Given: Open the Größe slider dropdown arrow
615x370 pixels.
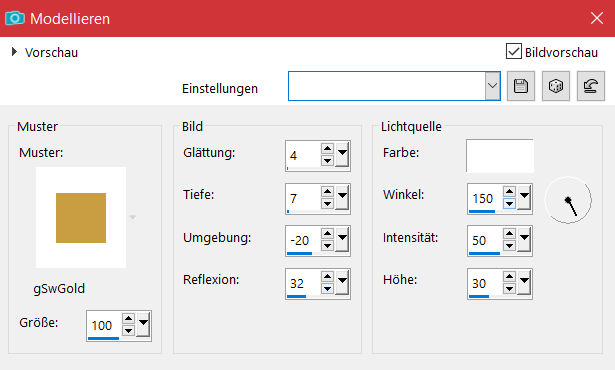Looking at the screenshot, I should pyautogui.click(x=144, y=324).
